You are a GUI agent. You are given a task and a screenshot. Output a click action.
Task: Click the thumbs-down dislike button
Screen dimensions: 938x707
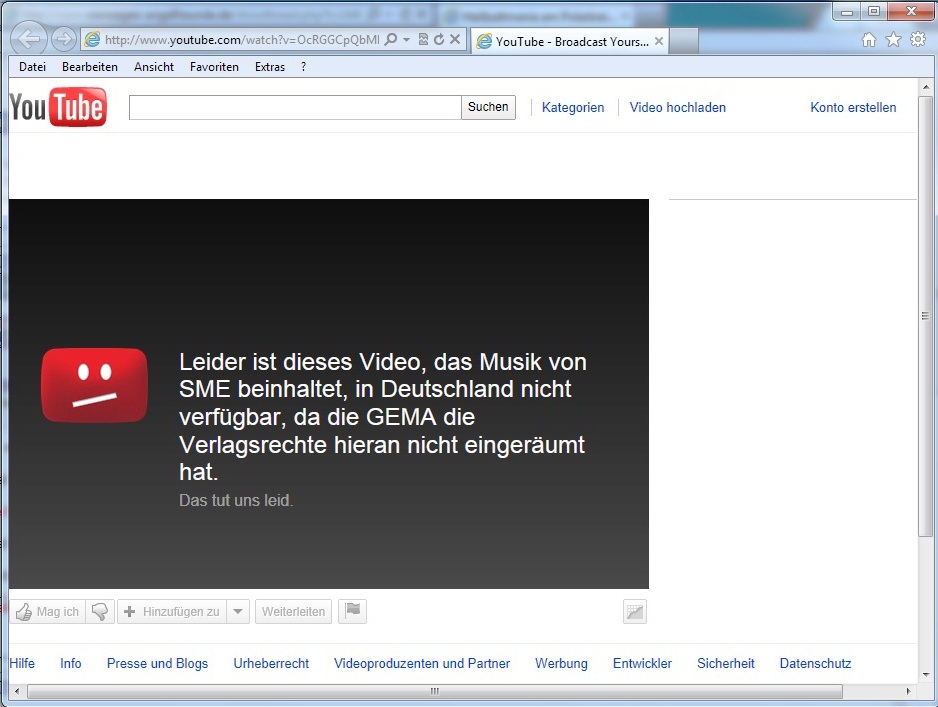tap(100, 611)
